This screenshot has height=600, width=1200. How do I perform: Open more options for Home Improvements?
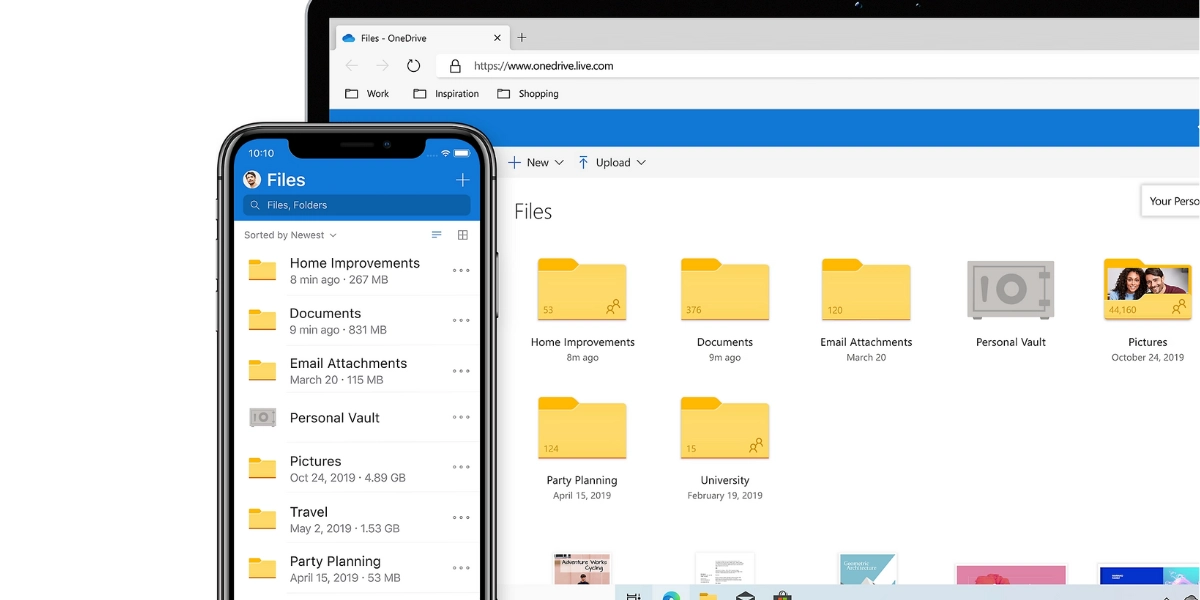pyautogui.click(x=461, y=271)
